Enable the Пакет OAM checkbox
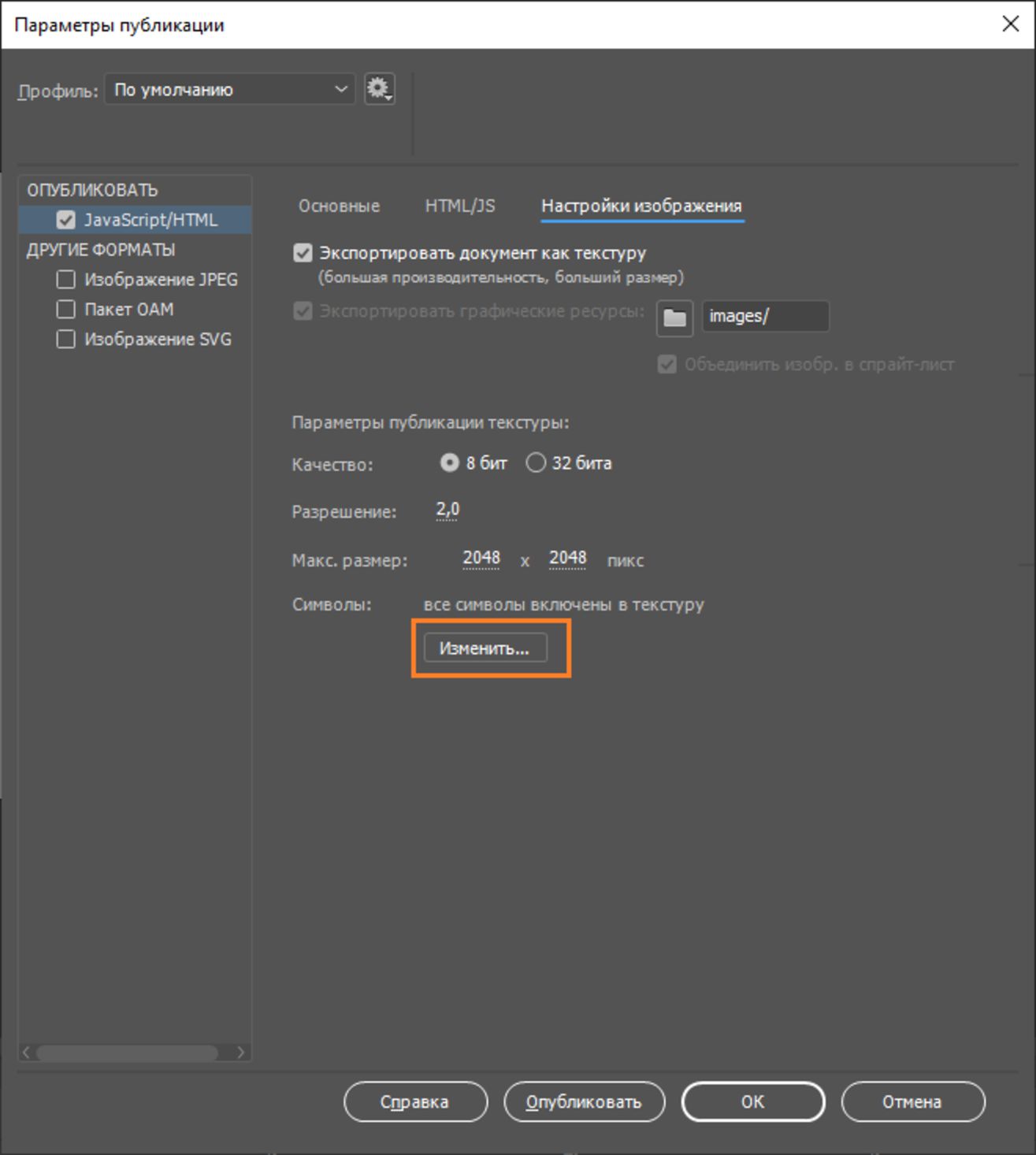Viewport: 1036px width, 1155px height. click(66, 310)
